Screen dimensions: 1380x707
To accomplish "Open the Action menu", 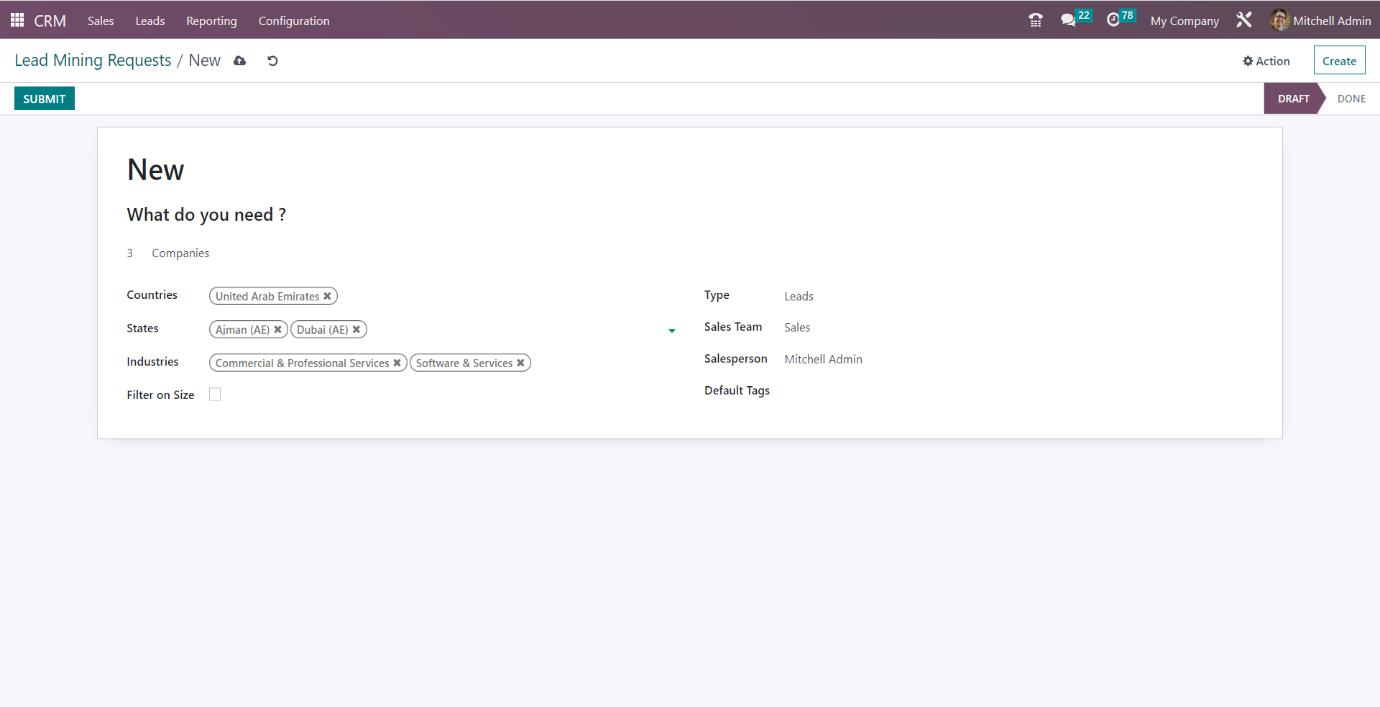I will (x=1266, y=61).
